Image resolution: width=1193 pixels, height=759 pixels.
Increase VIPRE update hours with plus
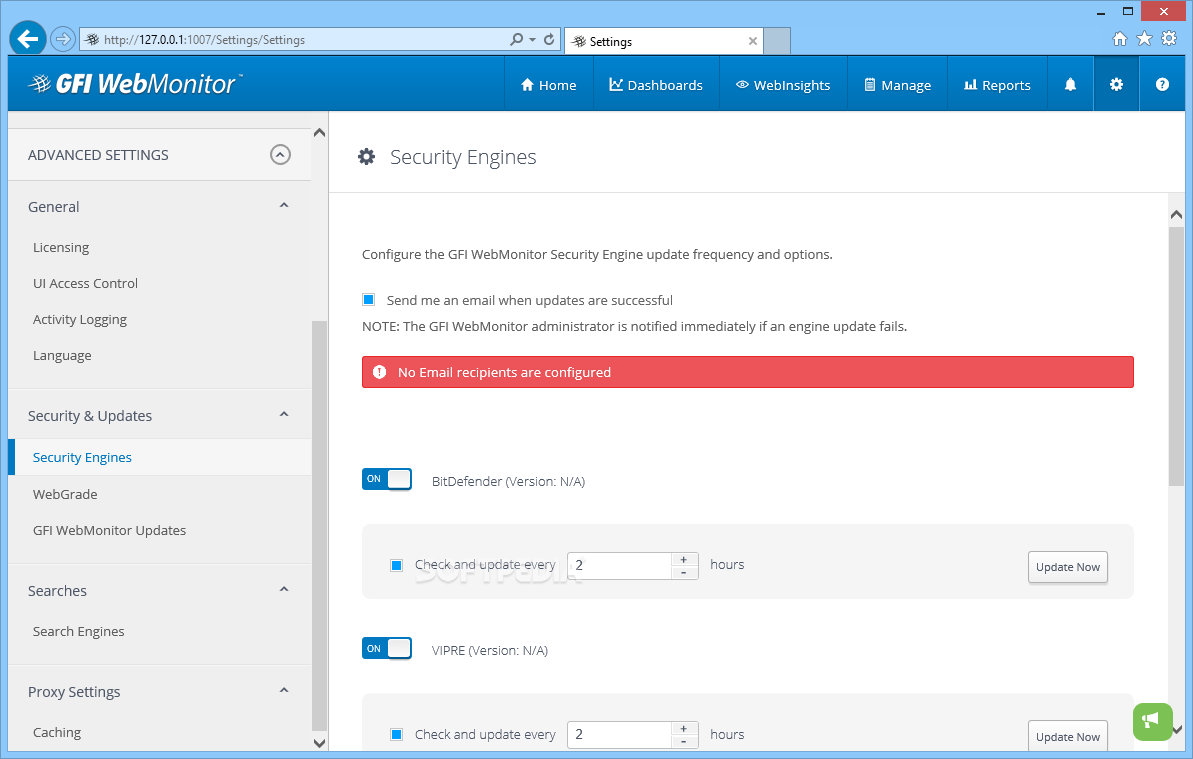(x=684, y=729)
